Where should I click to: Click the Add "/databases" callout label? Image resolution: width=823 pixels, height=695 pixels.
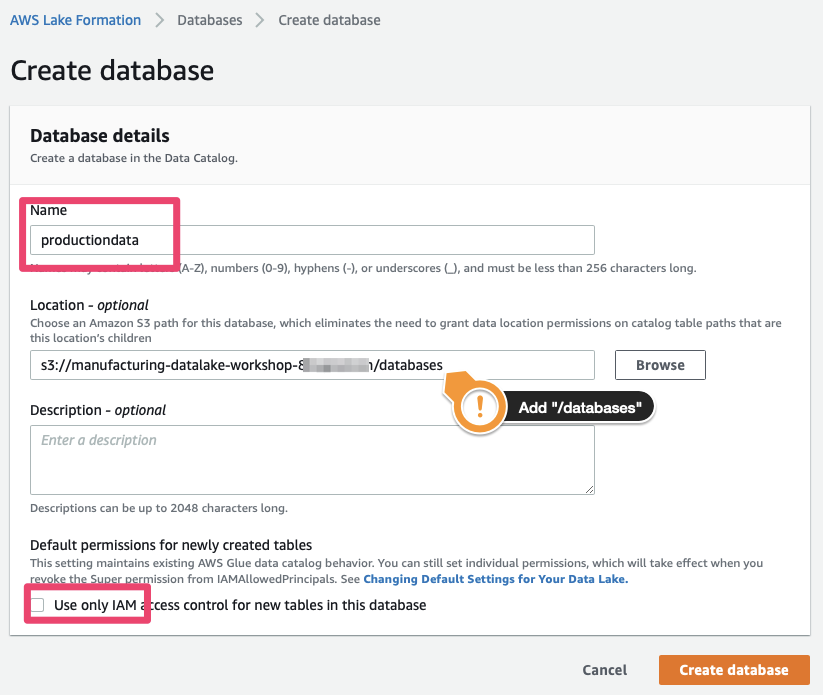[x=579, y=407]
